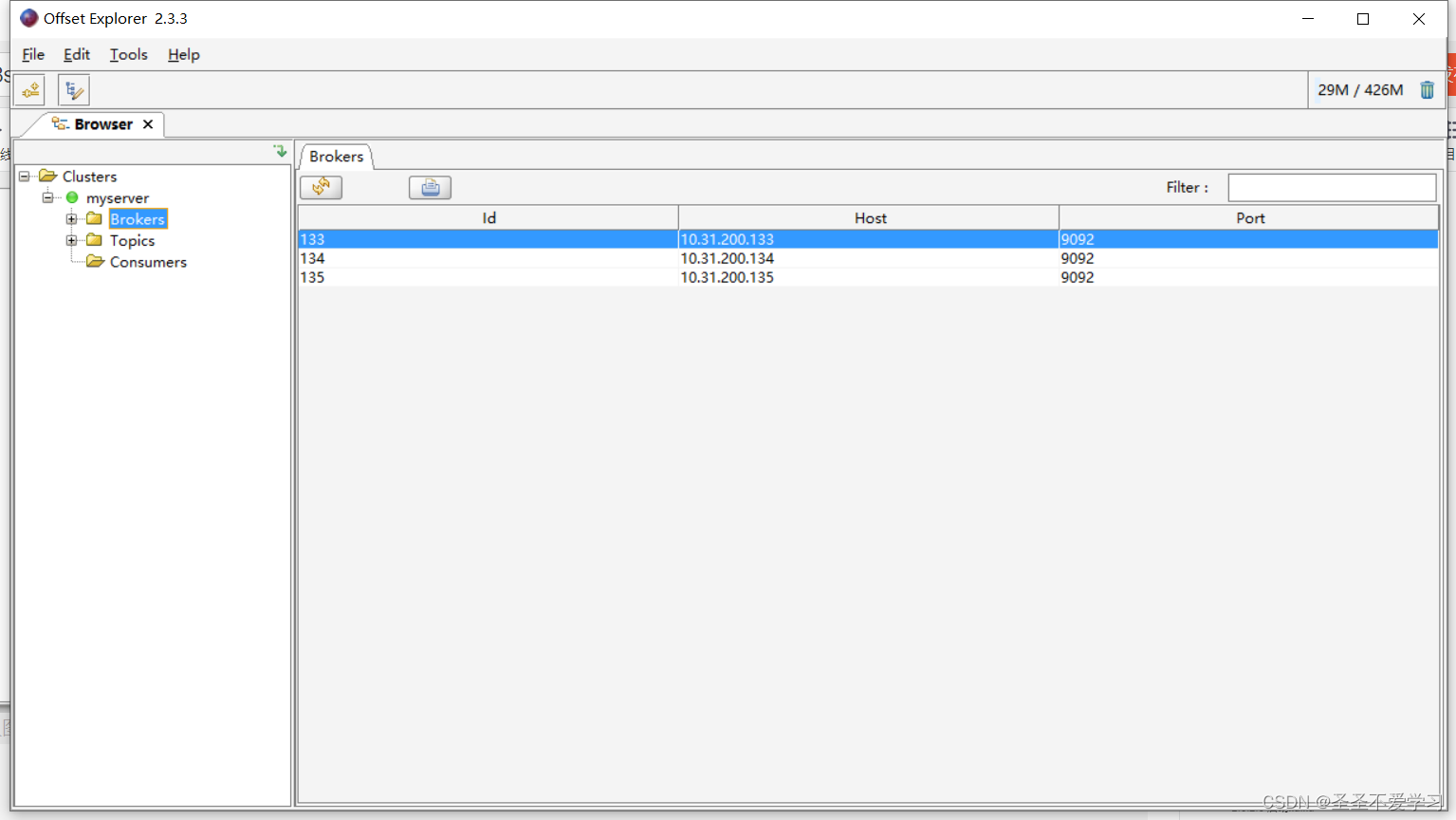Select broker Id 134 cell
The width and height of the screenshot is (1456, 820).
[x=488, y=258]
